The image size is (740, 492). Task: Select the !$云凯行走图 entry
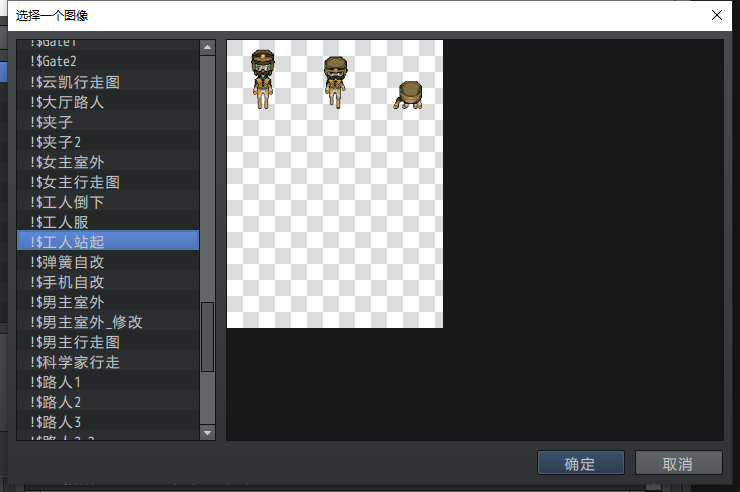[x=108, y=82]
